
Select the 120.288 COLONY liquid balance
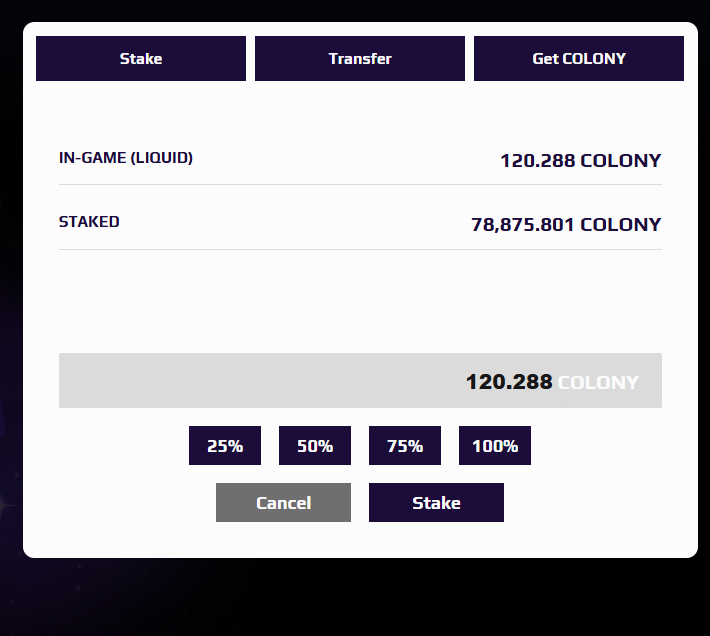tap(580, 160)
